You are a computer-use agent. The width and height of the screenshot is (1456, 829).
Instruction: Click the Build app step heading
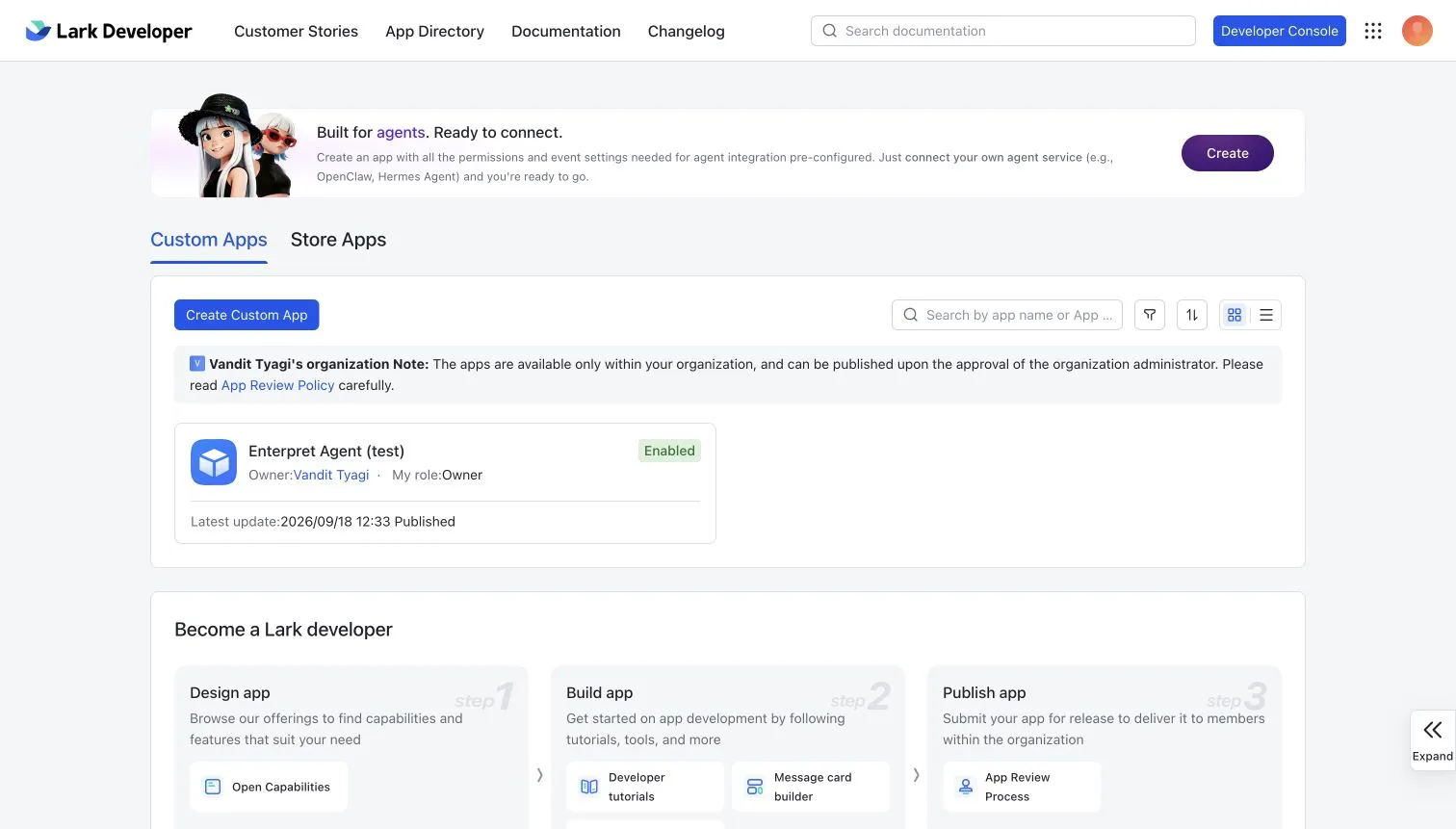[x=599, y=693]
